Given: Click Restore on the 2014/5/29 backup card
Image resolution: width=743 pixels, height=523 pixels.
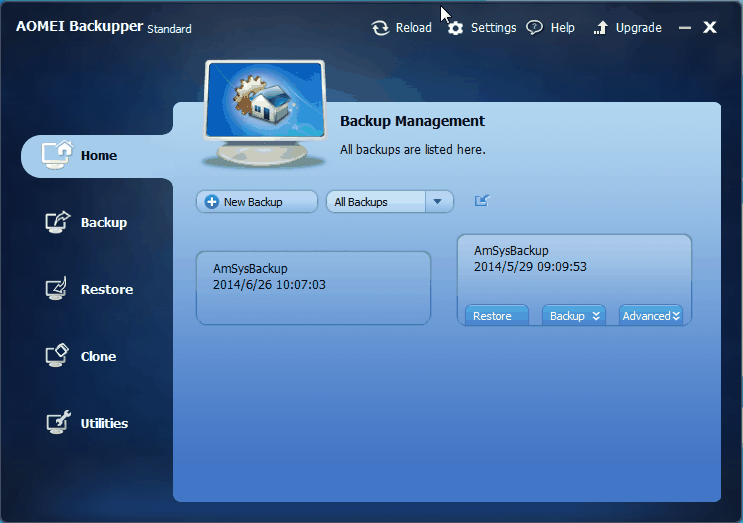Looking at the screenshot, I should 497,316.
